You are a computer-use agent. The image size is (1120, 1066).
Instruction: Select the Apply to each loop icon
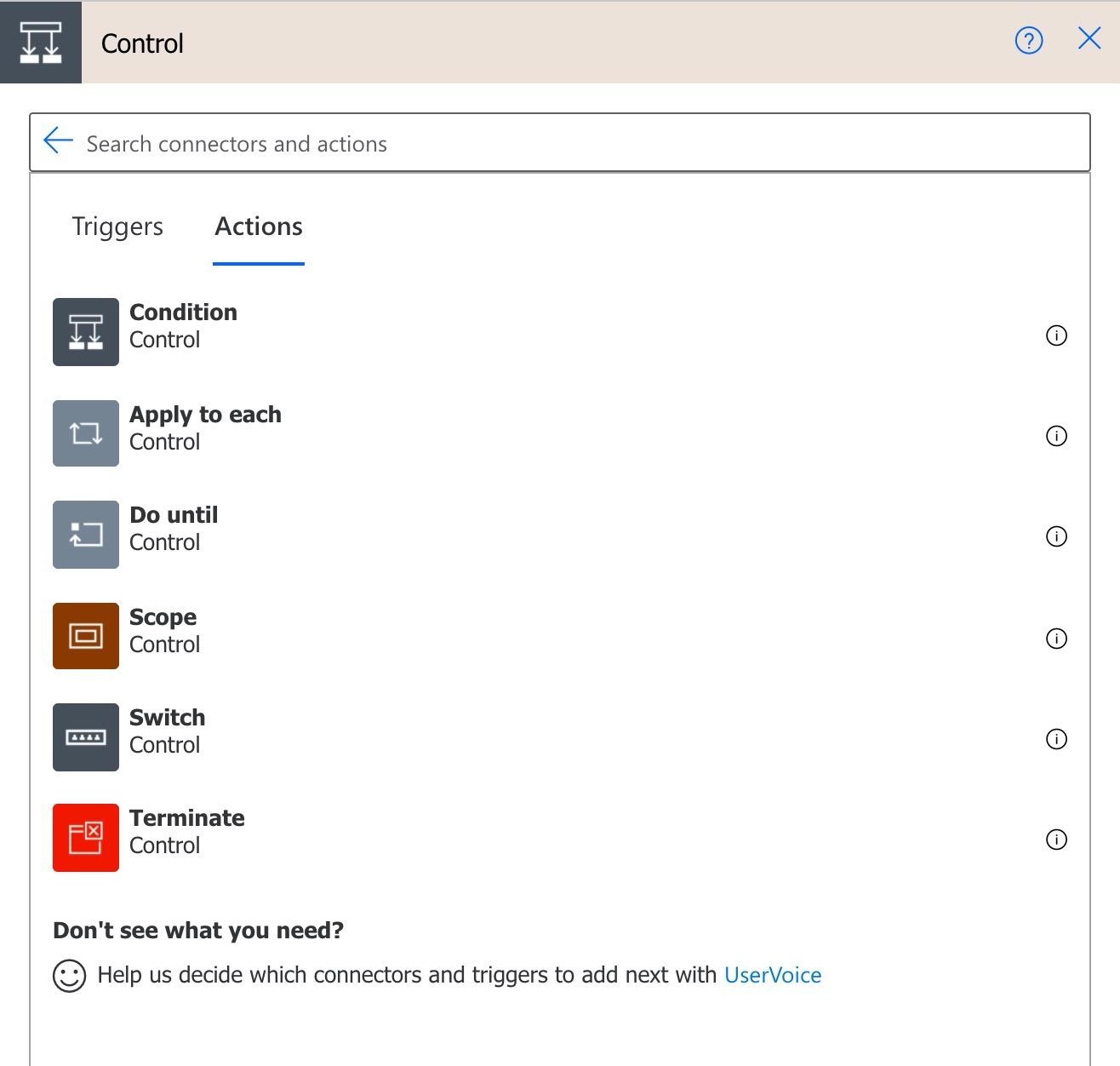(x=86, y=433)
